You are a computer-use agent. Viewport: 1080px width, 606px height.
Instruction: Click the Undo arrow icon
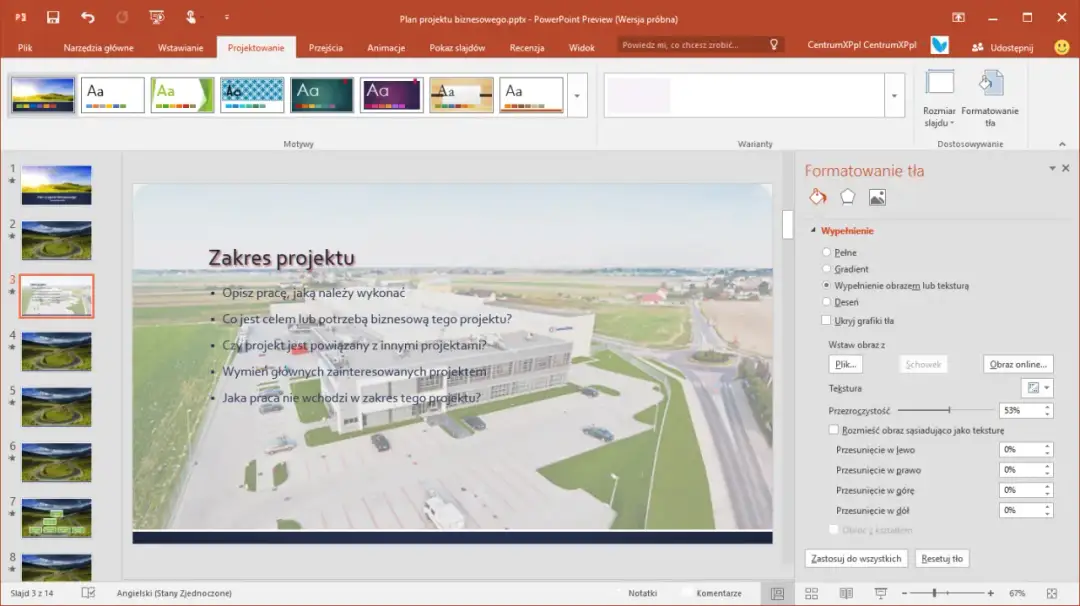(88, 17)
